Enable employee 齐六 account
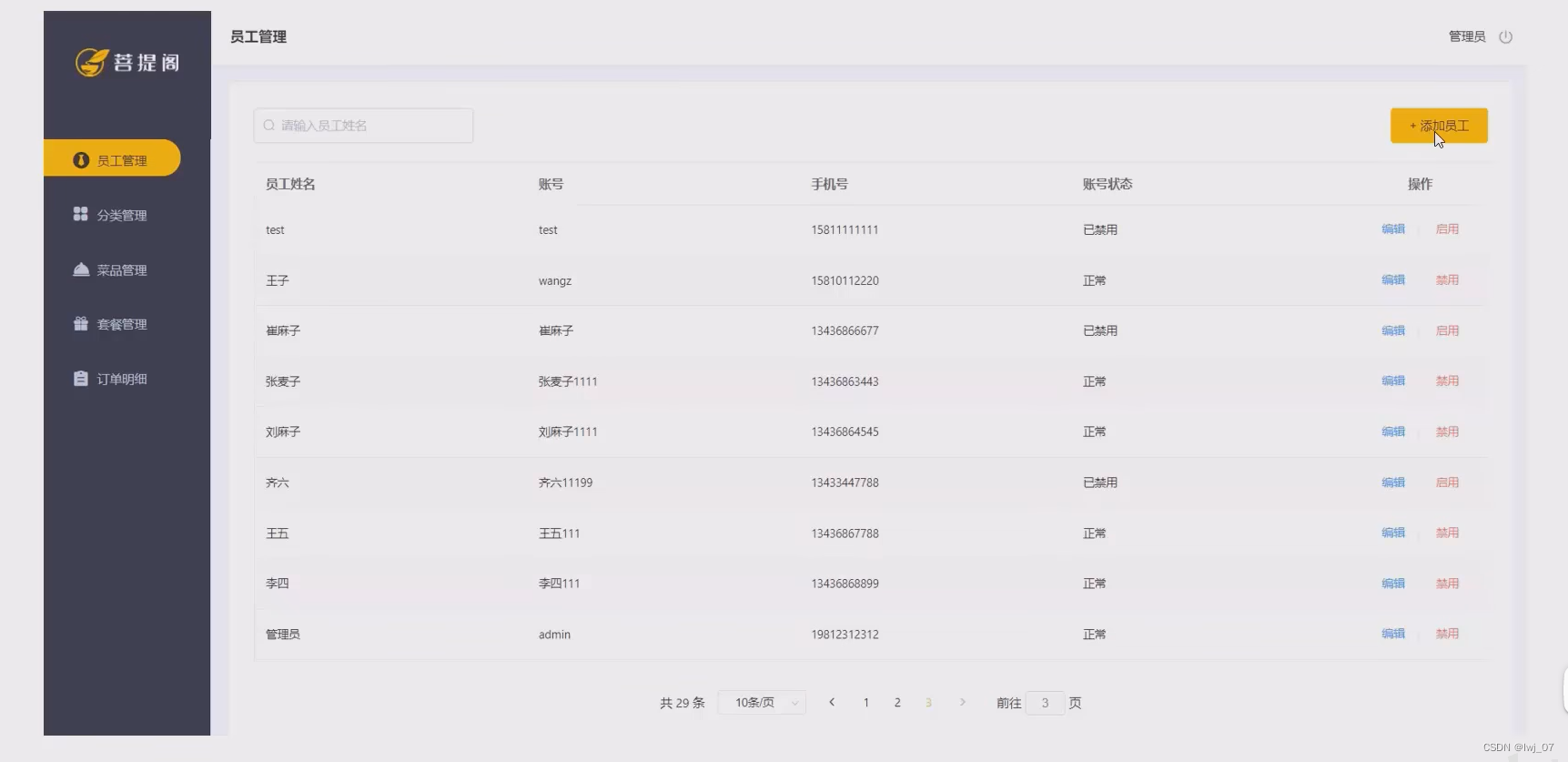Viewport: 1568px width, 762px height. point(1447,483)
